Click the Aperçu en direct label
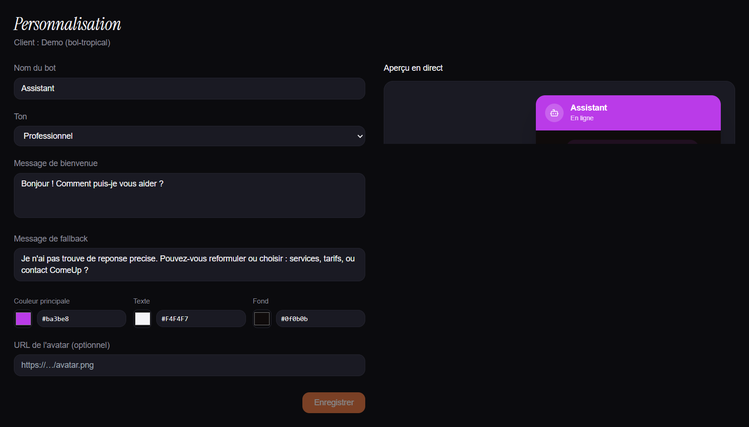This screenshot has width=749, height=427. coord(413,68)
